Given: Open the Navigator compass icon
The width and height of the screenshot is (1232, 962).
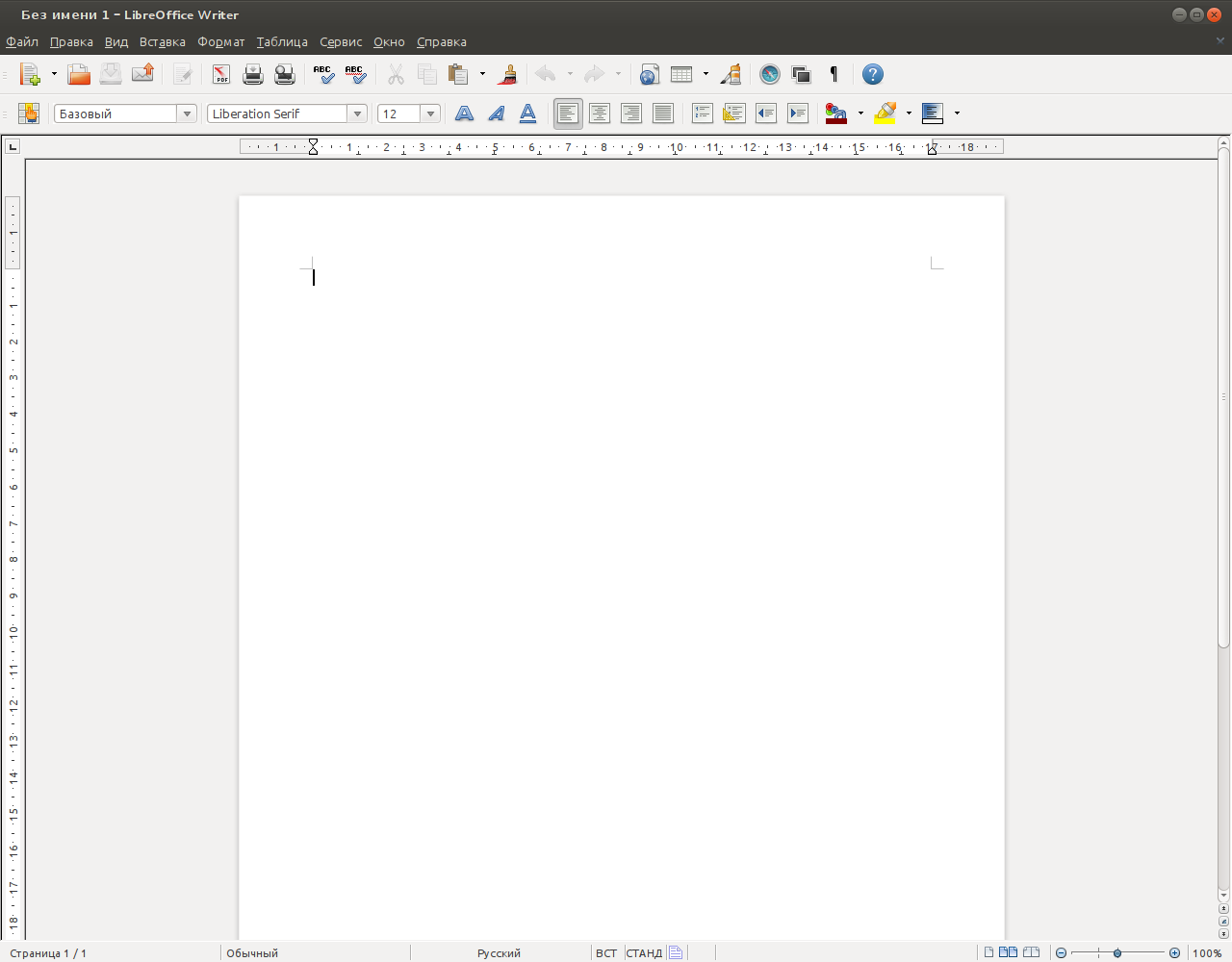Looking at the screenshot, I should (x=769, y=74).
